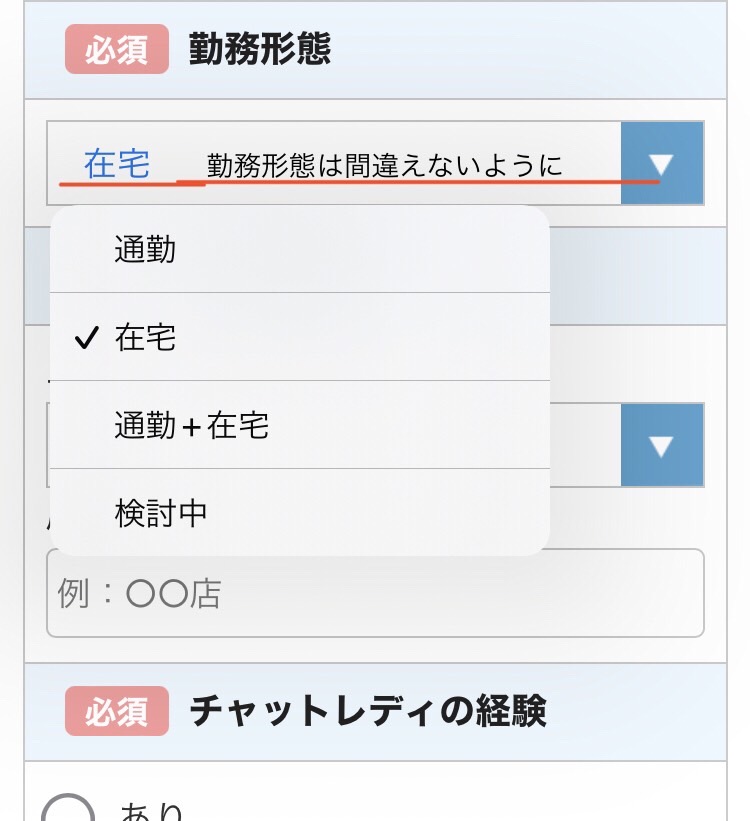Screen dimensions: 750x821
Task: Click the チャットレディの経験 section heading
Action: [x=367, y=711]
